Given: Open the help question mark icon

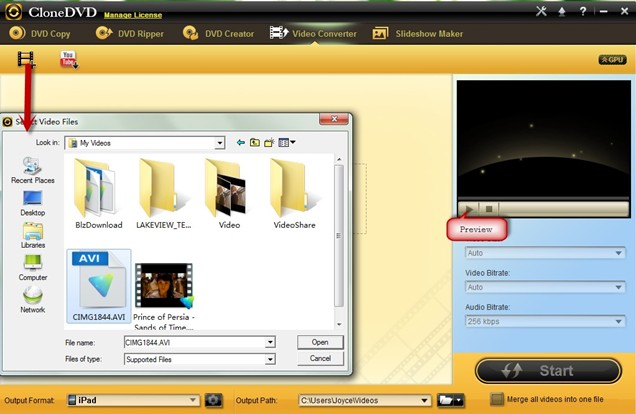Looking at the screenshot, I should (583, 11).
